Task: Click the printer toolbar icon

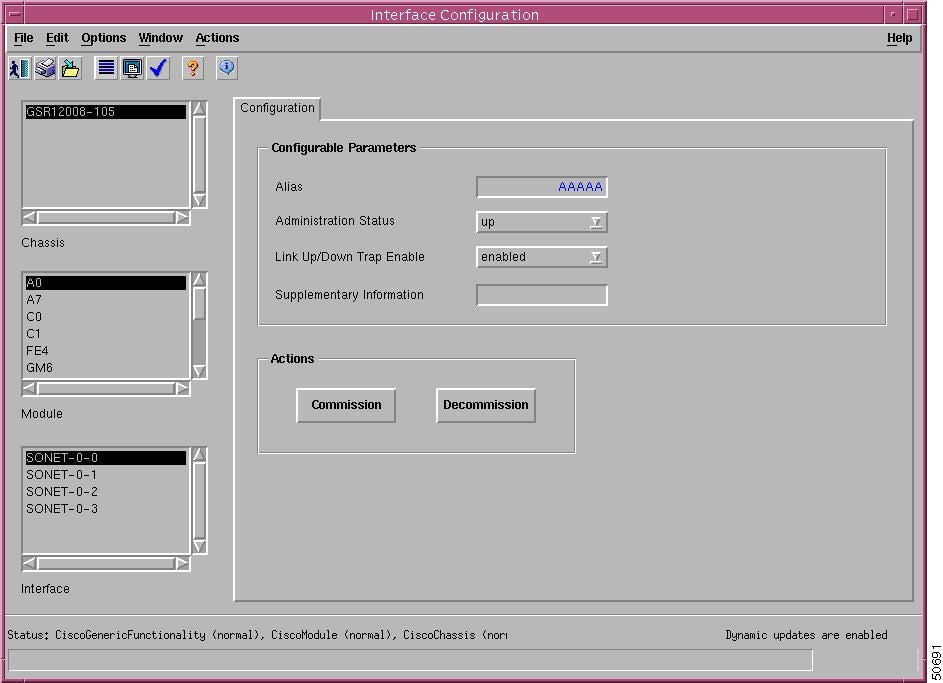Action: coord(45,69)
